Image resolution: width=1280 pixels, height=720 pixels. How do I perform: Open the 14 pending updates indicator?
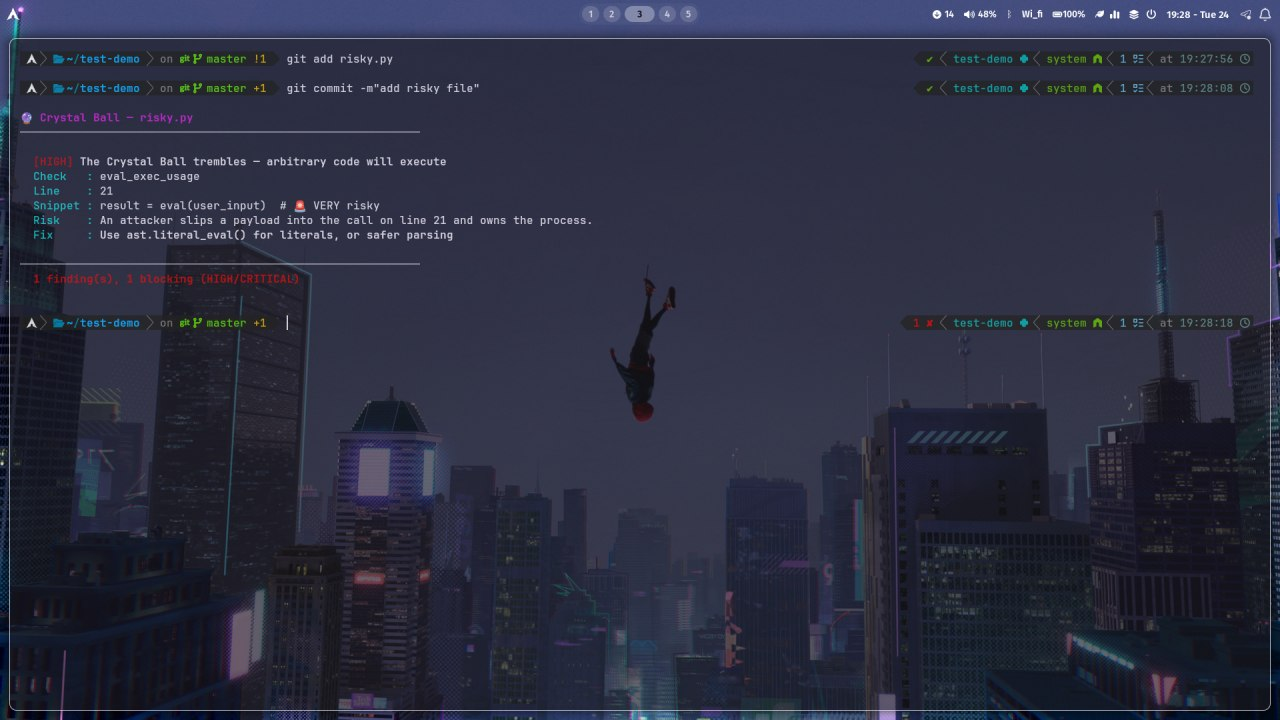pos(943,14)
